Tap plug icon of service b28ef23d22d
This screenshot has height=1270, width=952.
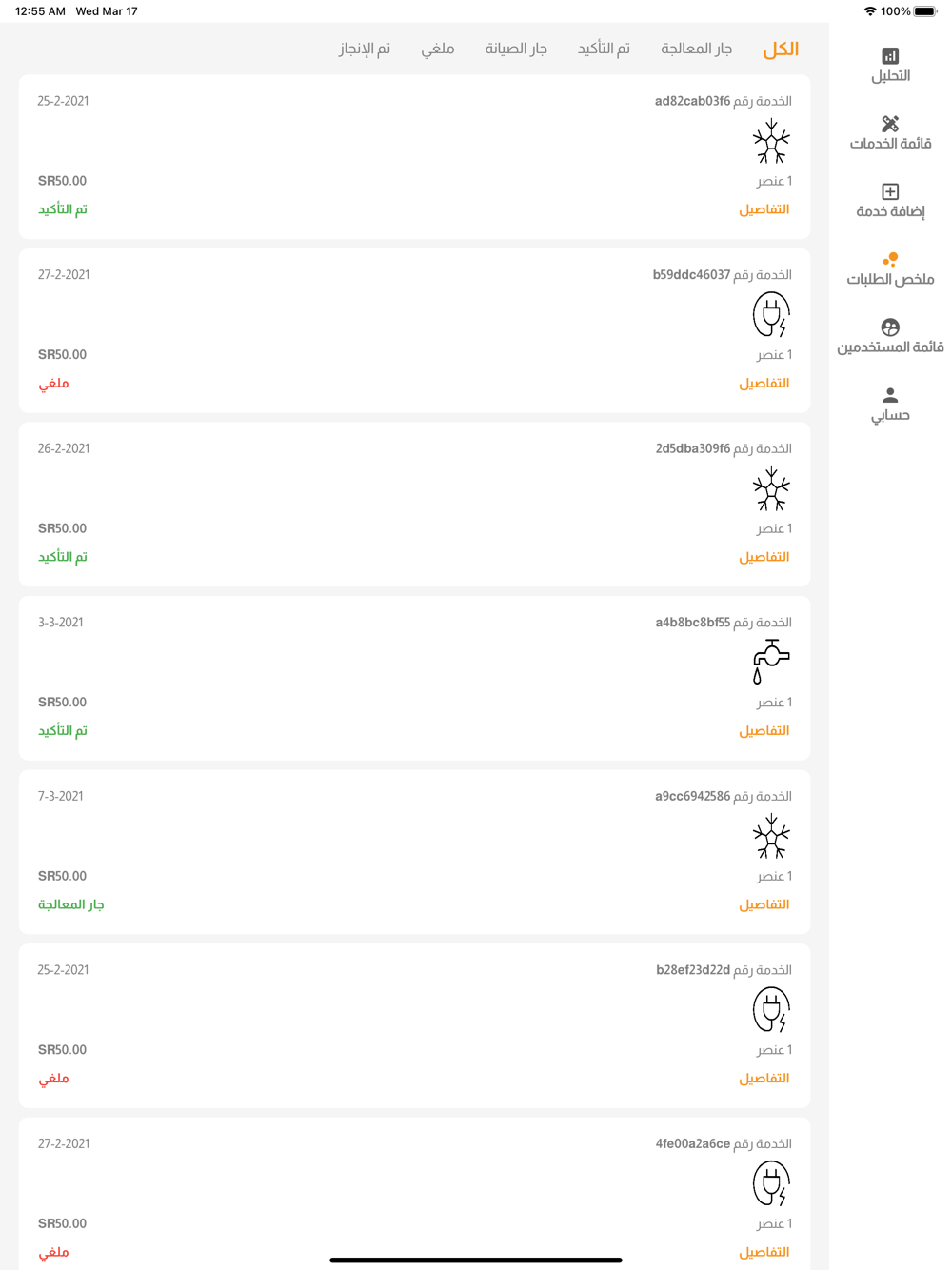pos(771,1010)
